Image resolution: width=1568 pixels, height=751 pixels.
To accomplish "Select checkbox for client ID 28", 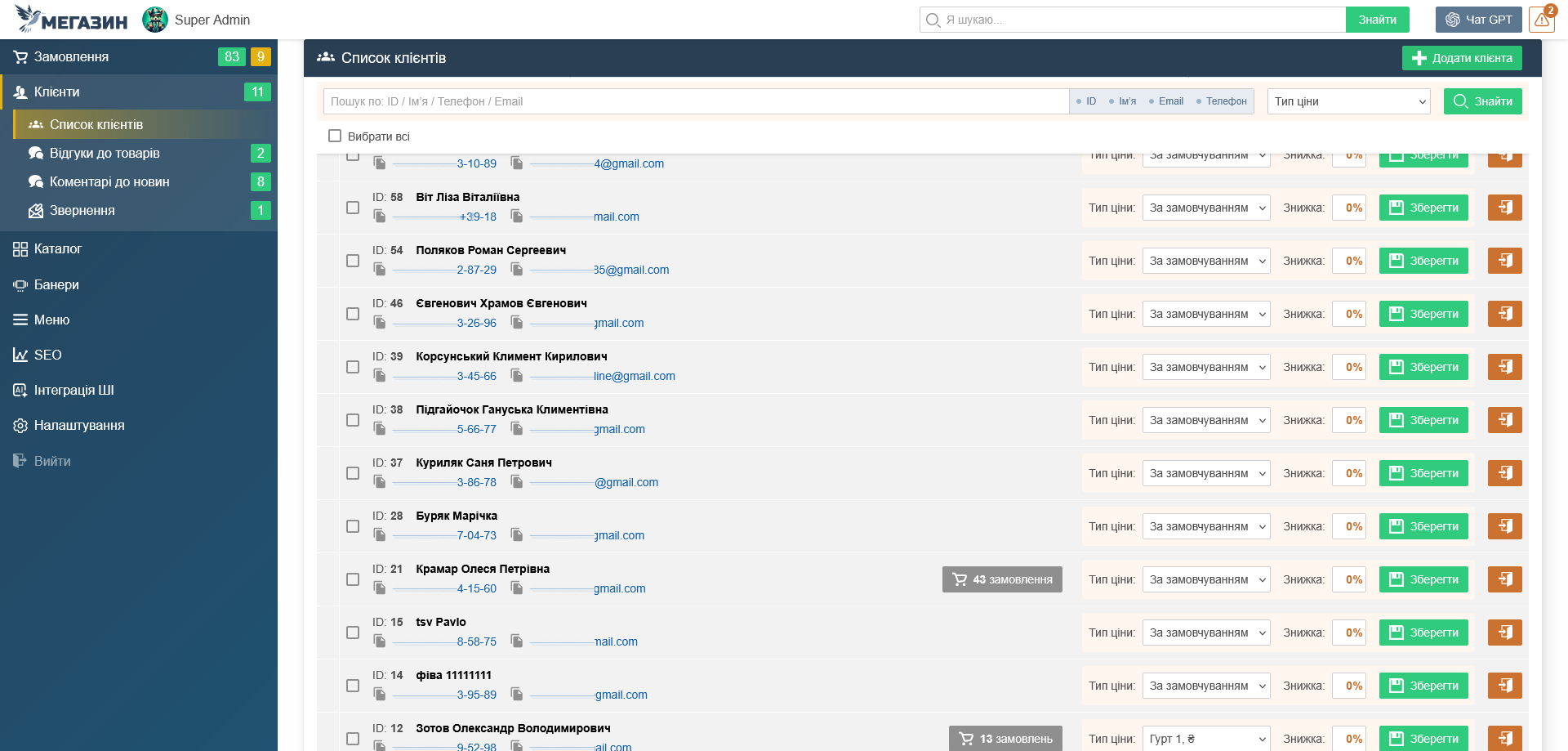I will [x=353, y=526].
